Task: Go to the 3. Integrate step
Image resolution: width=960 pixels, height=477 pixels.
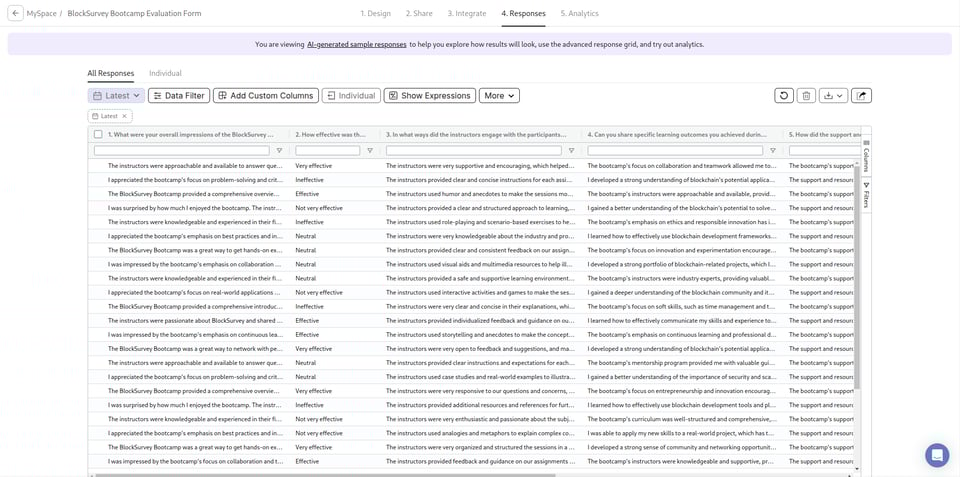Action: point(467,13)
